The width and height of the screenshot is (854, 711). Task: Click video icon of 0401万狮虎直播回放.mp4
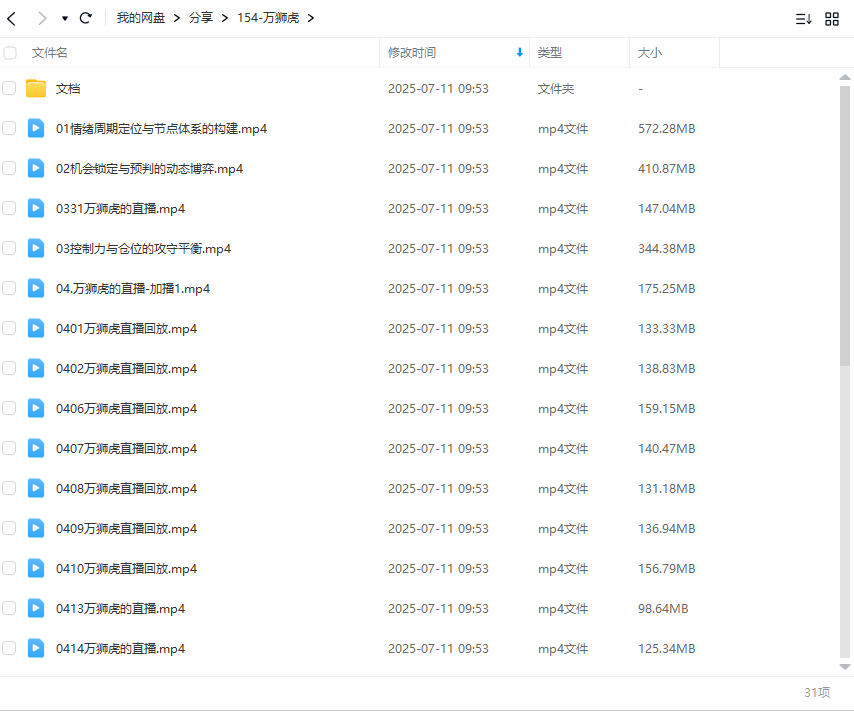click(36, 328)
